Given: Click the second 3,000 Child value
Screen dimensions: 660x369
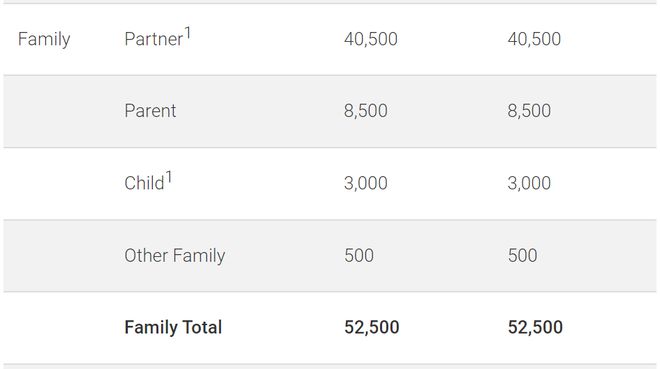Looking at the screenshot, I should click(529, 183).
